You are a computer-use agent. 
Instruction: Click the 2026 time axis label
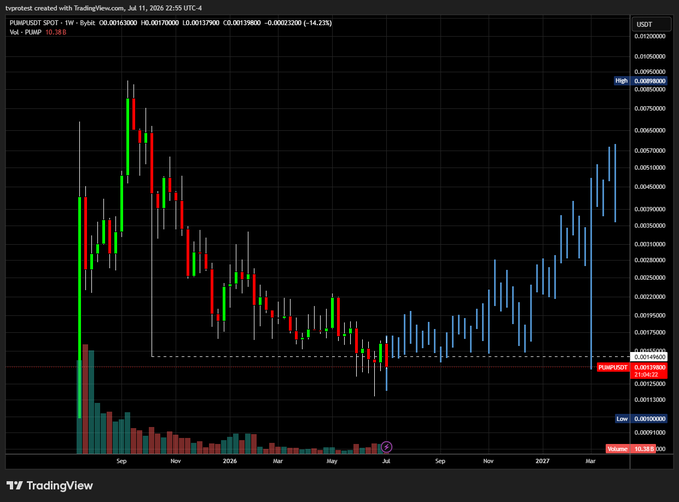pyautogui.click(x=230, y=461)
